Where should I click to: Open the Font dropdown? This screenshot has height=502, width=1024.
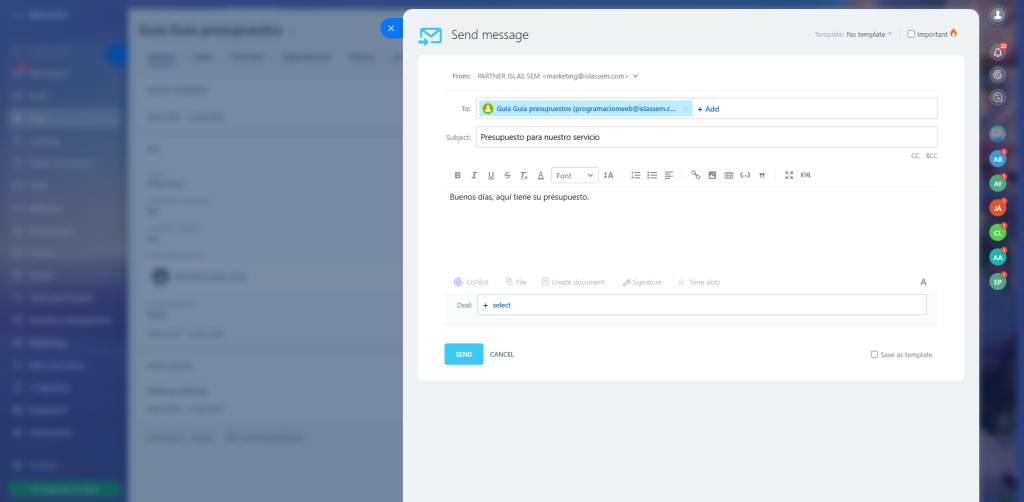click(575, 175)
